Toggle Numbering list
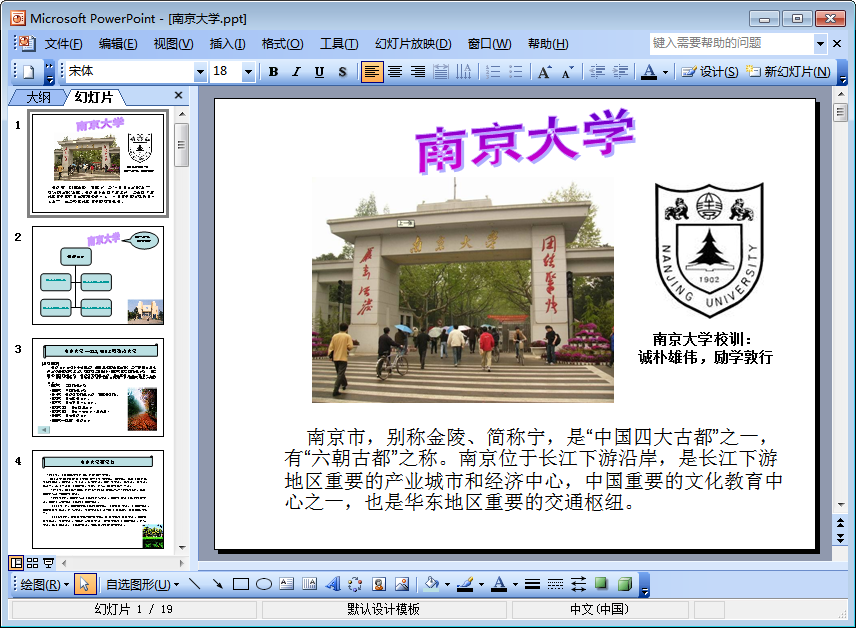This screenshot has width=856, height=628. [492, 72]
